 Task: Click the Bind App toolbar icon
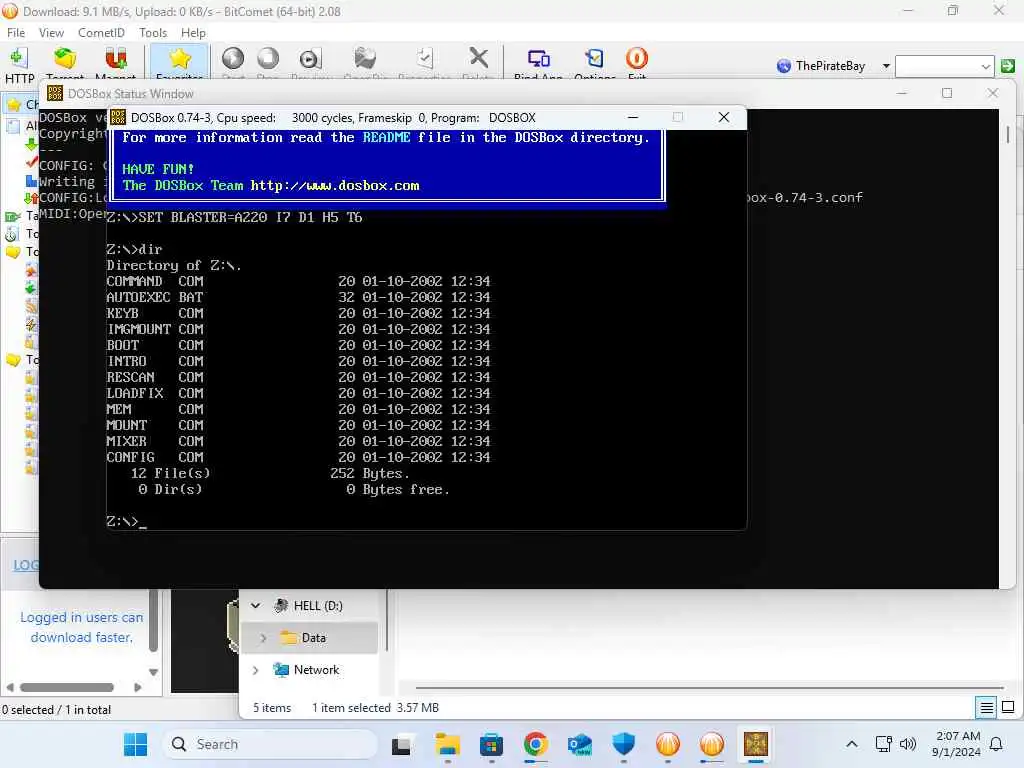[x=538, y=59]
